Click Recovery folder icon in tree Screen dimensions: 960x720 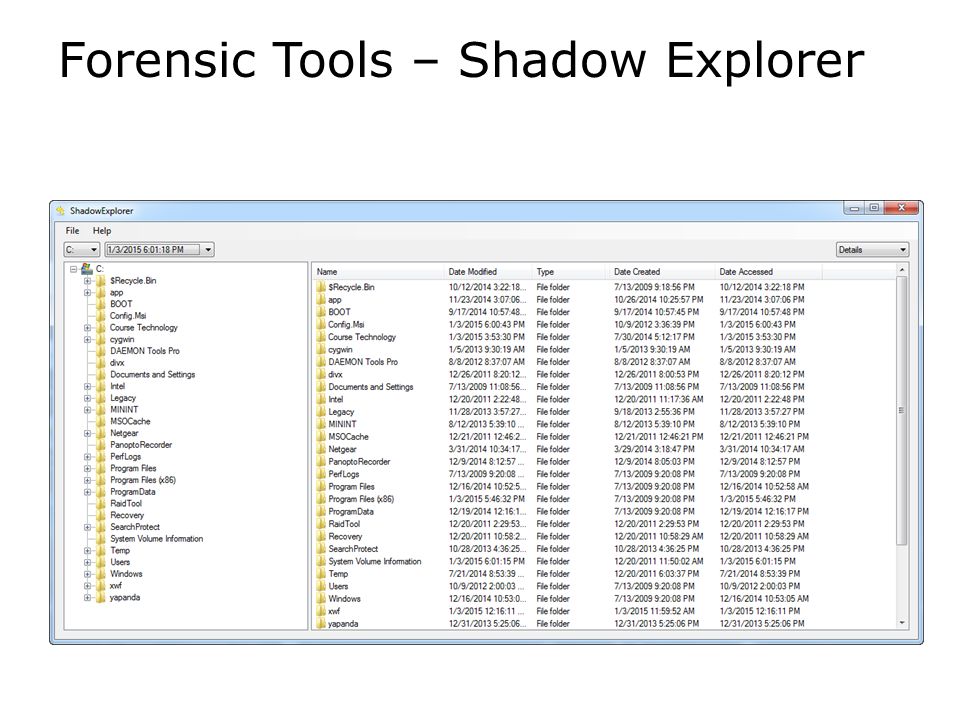tap(100, 515)
